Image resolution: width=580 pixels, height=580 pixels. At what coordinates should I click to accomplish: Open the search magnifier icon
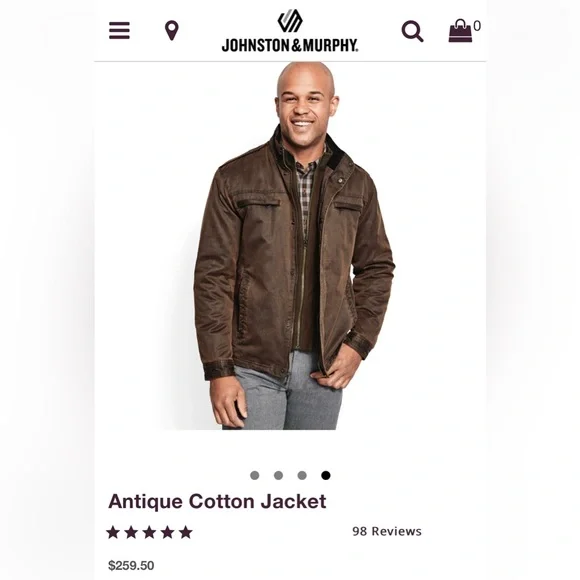pos(412,31)
